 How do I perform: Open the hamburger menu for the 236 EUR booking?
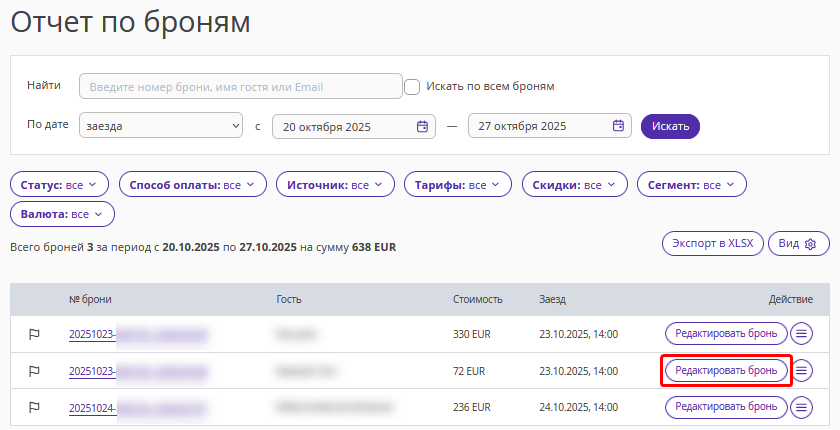coord(801,407)
